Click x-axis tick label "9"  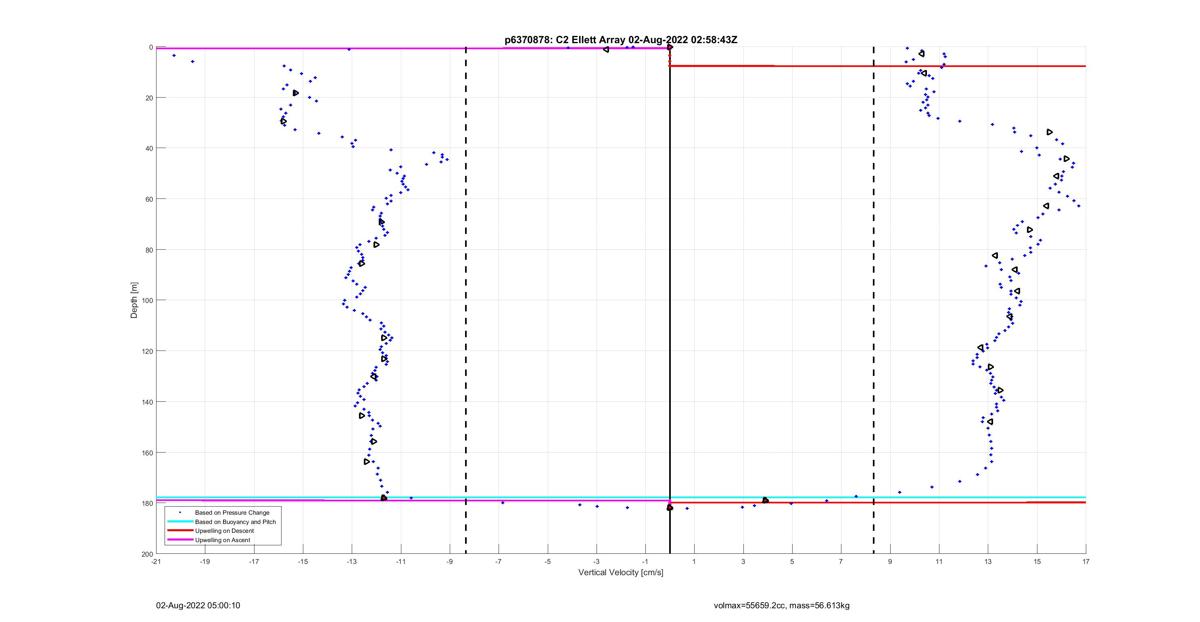890,561
